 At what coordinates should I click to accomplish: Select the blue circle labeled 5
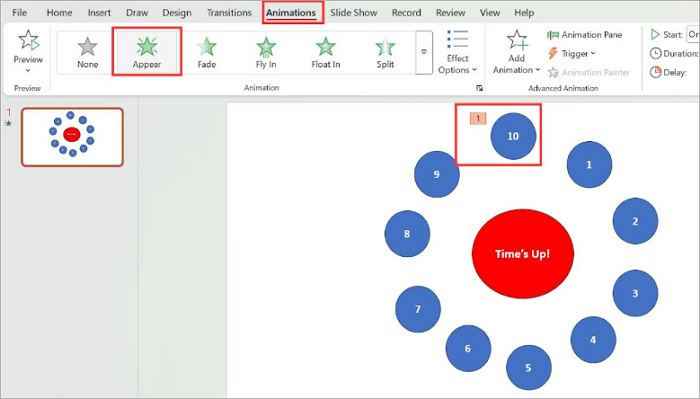529,368
